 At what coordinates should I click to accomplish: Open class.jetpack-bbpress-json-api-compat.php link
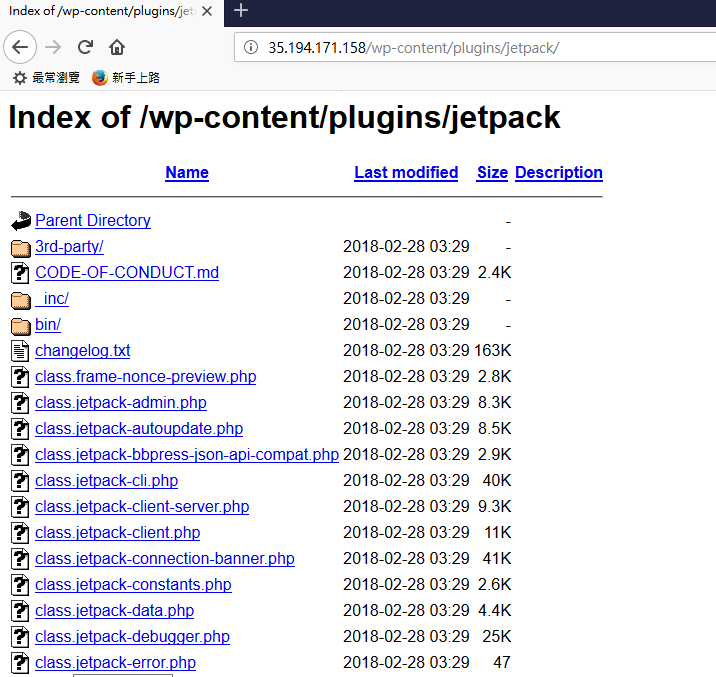pyautogui.click(x=187, y=455)
